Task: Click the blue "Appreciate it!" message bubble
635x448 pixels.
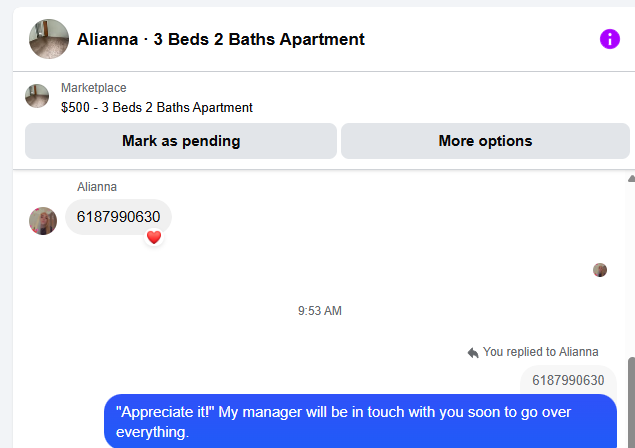Action: (360, 421)
